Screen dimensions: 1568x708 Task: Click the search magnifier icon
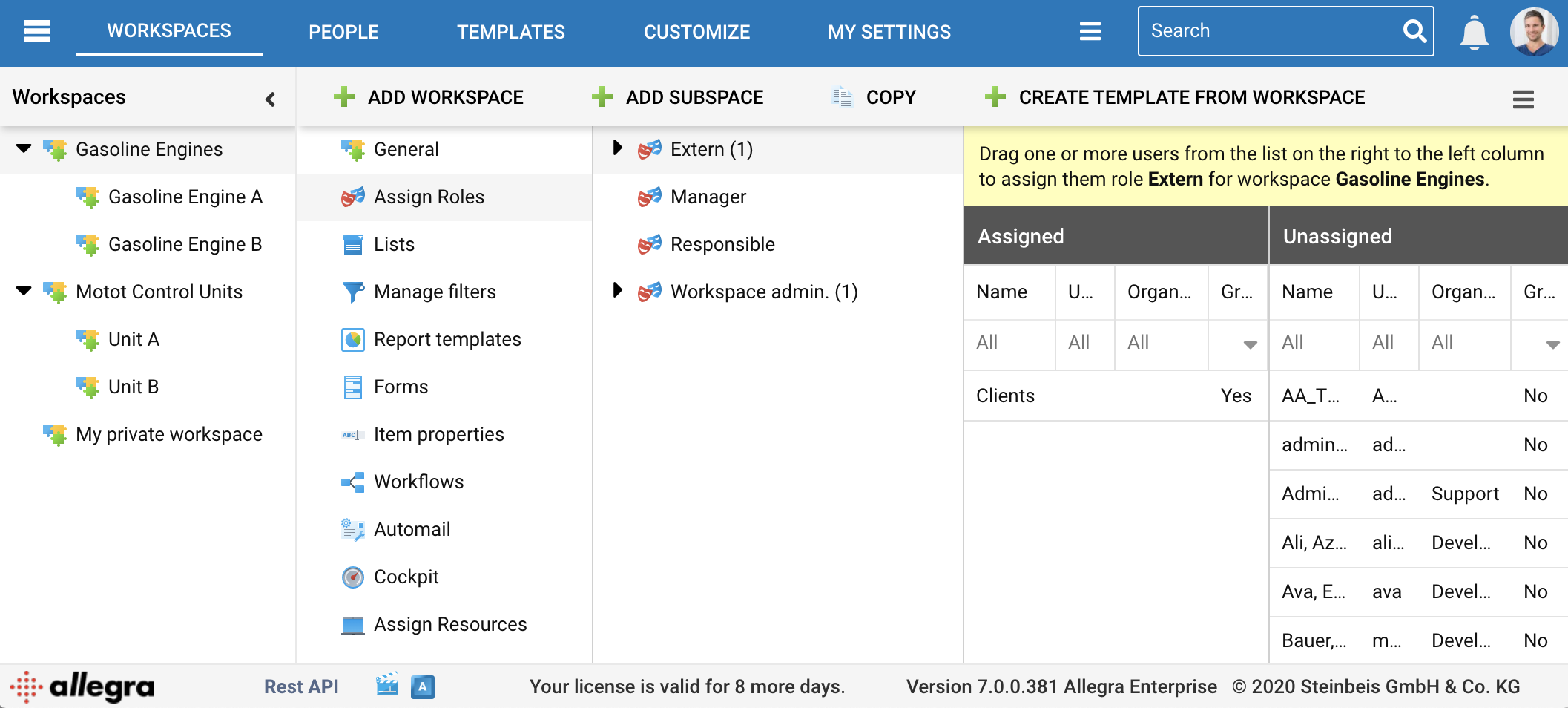pyautogui.click(x=1414, y=31)
